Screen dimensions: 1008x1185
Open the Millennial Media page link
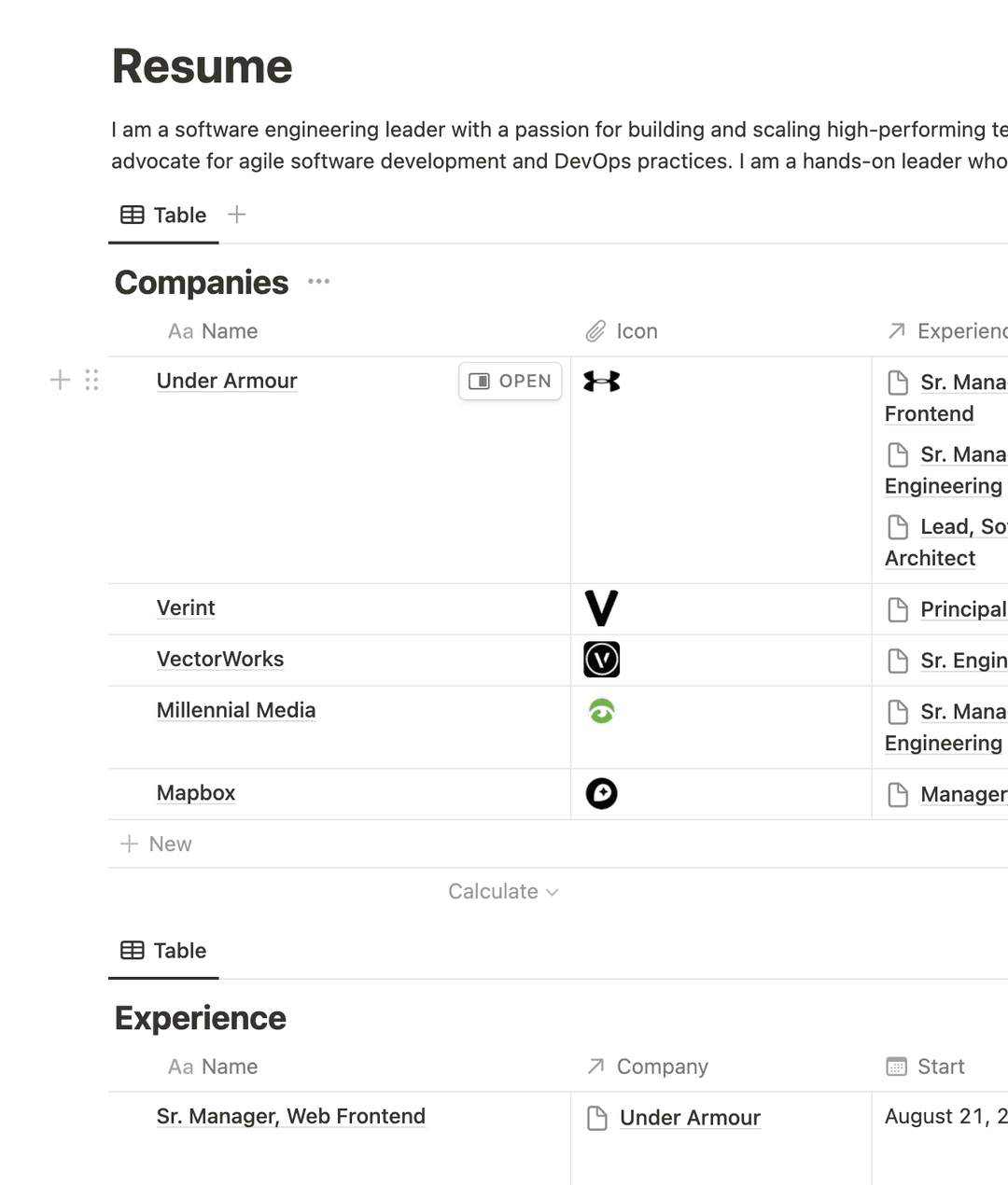(236, 710)
